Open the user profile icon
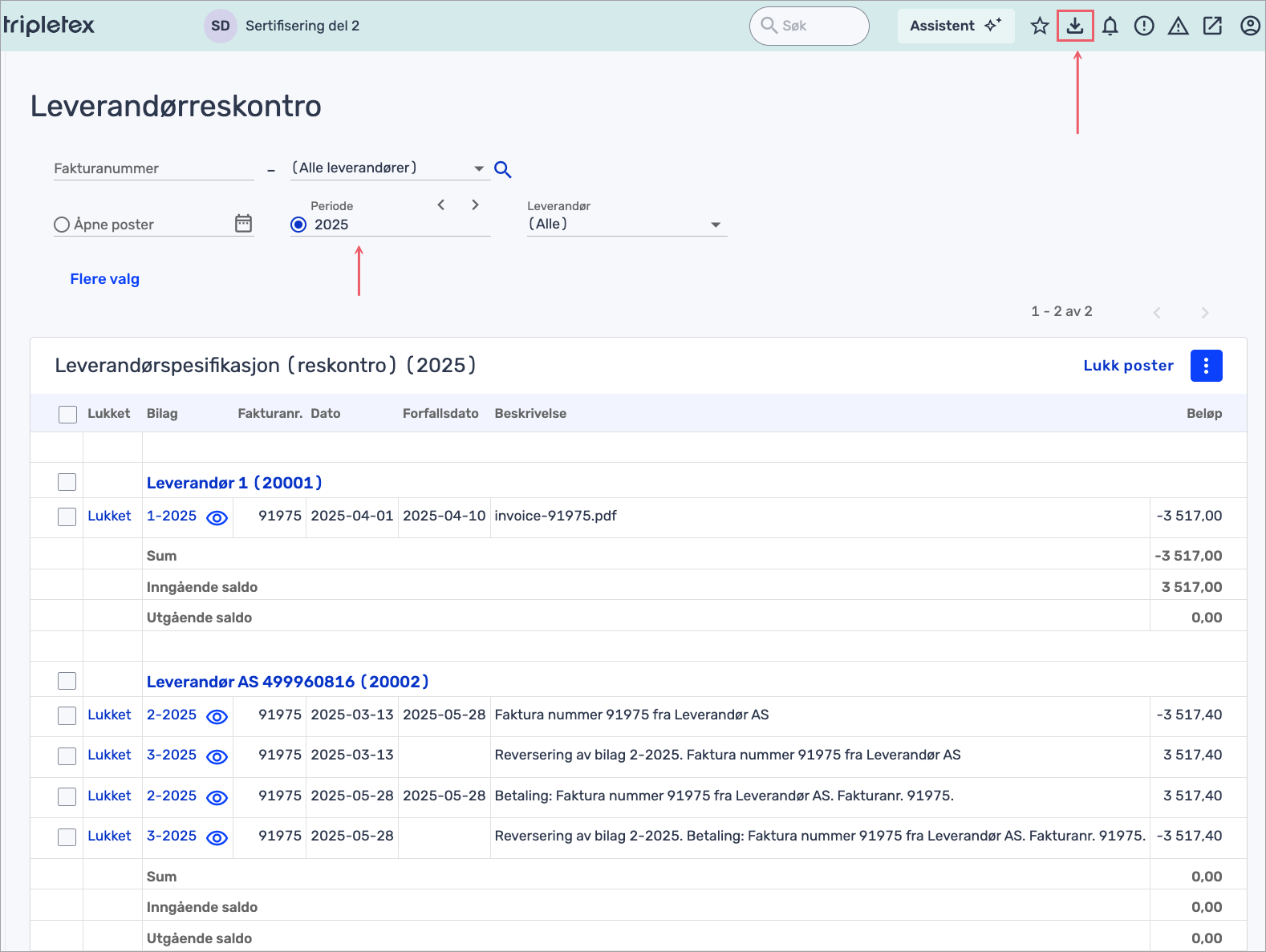 coord(1249,26)
